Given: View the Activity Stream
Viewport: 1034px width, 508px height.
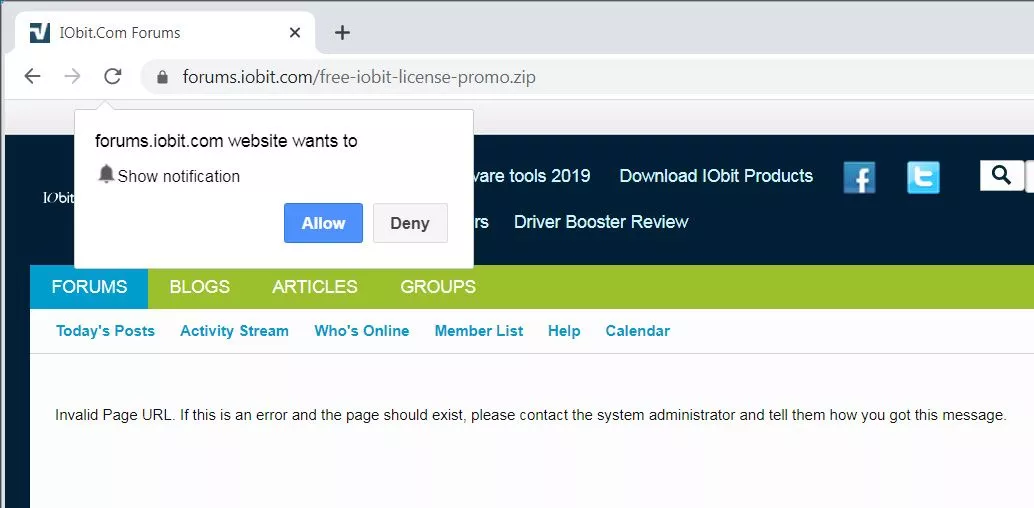Looking at the screenshot, I should pyautogui.click(x=234, y=331).
